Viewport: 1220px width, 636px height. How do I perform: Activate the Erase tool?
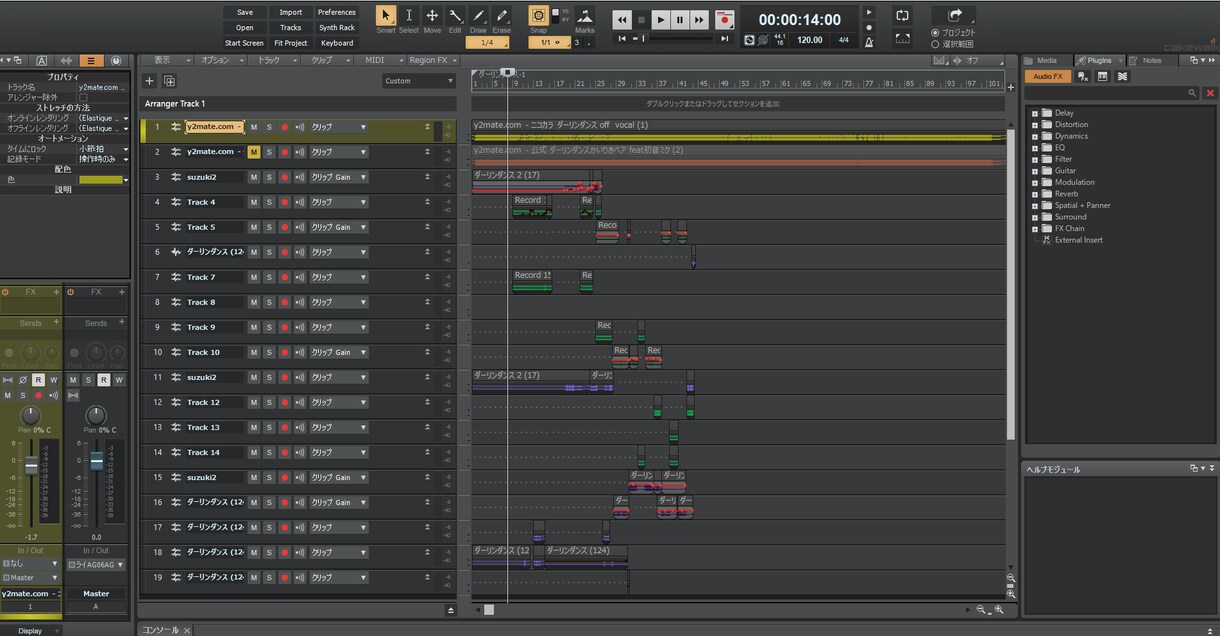tap(501, 16)
